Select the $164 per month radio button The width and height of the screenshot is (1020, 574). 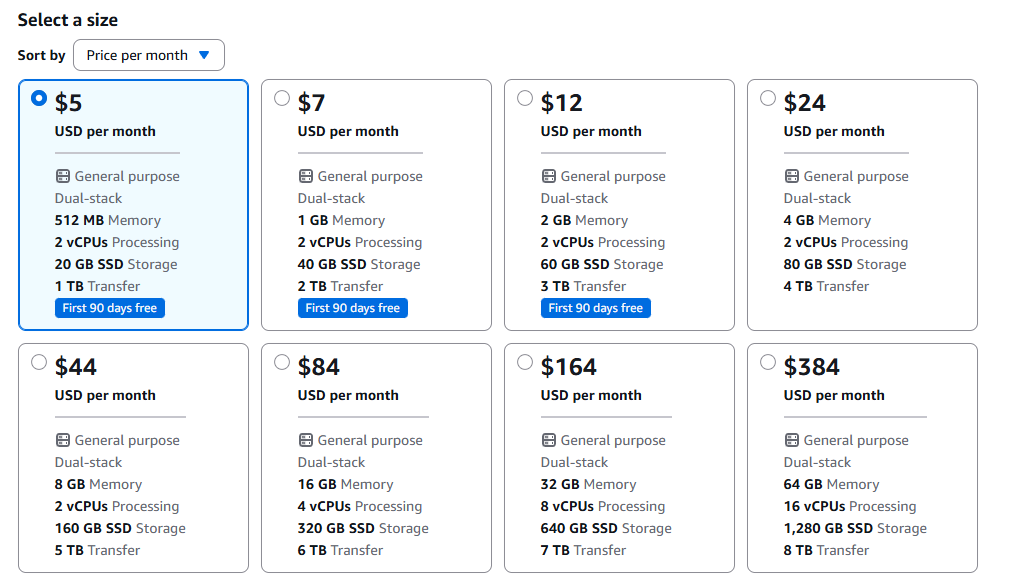click(525, 362)
